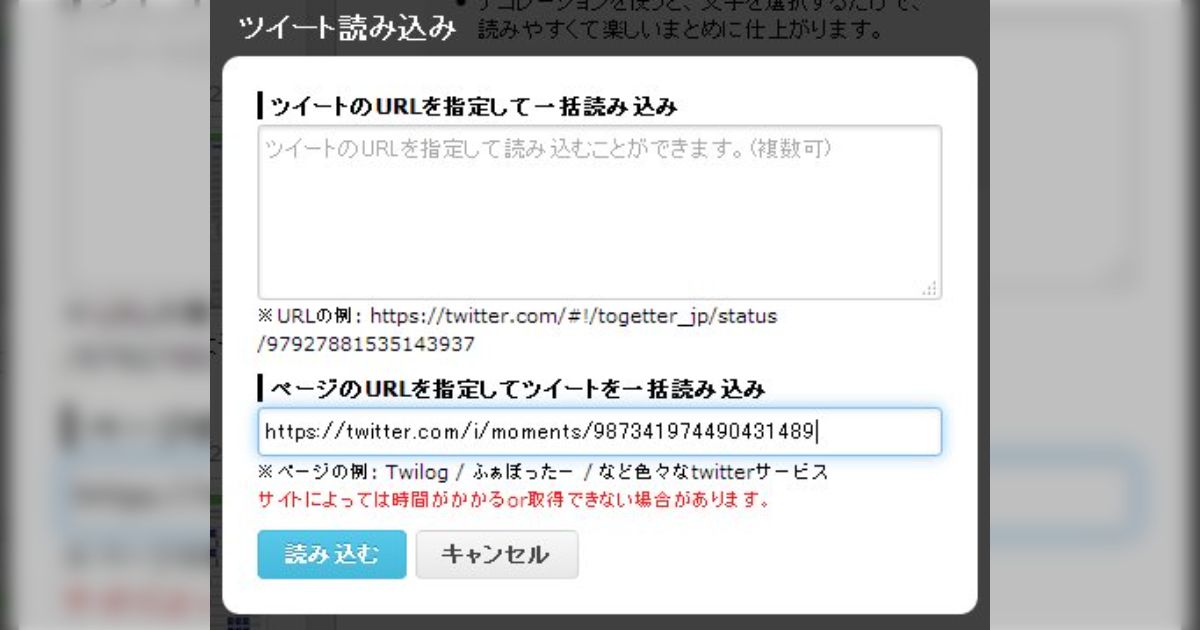Click the empty tweet URL textarea
This screenshot has height=630, width=1200.
pyautogui.click(x=600, y=210)
